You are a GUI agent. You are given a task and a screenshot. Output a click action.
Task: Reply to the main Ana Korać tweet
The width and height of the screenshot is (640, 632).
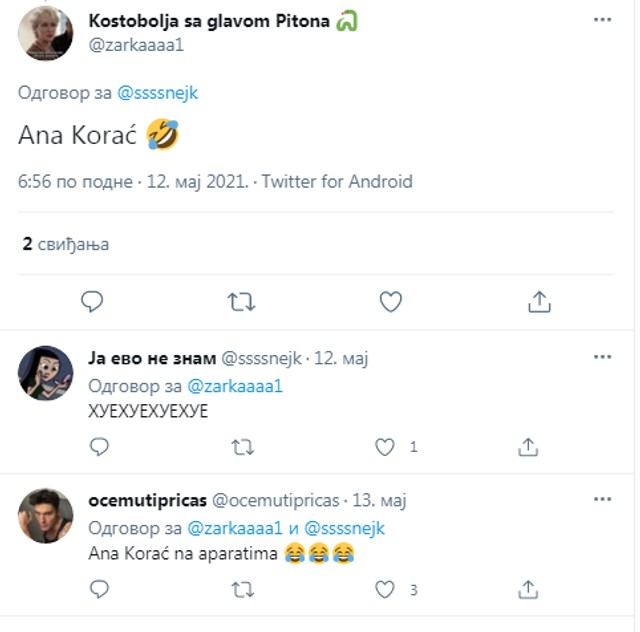92,301
